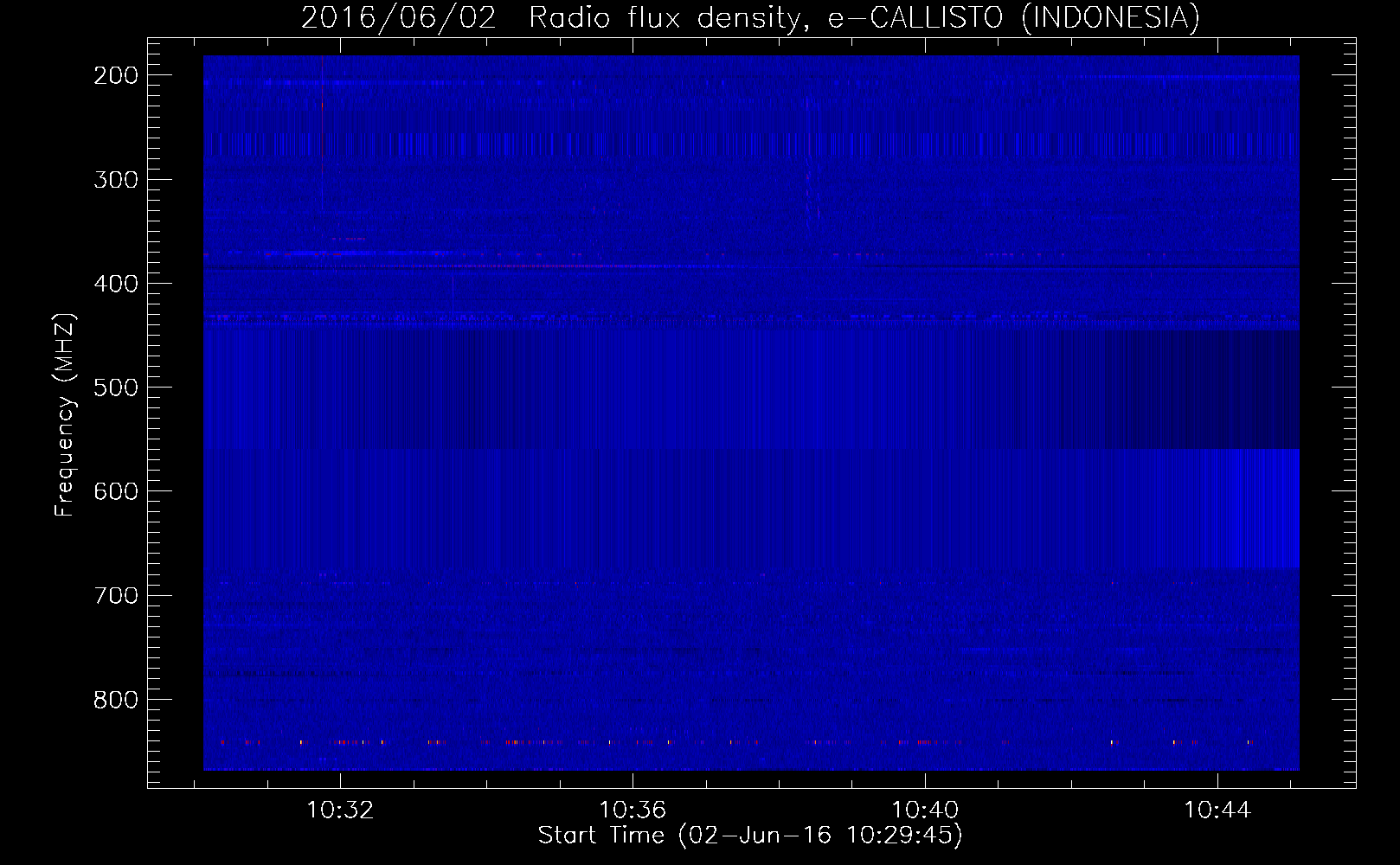The height and width of the screenshot is (865, 1400).
Task: Click the 700 frequency tick label
Action: (116, 595)
